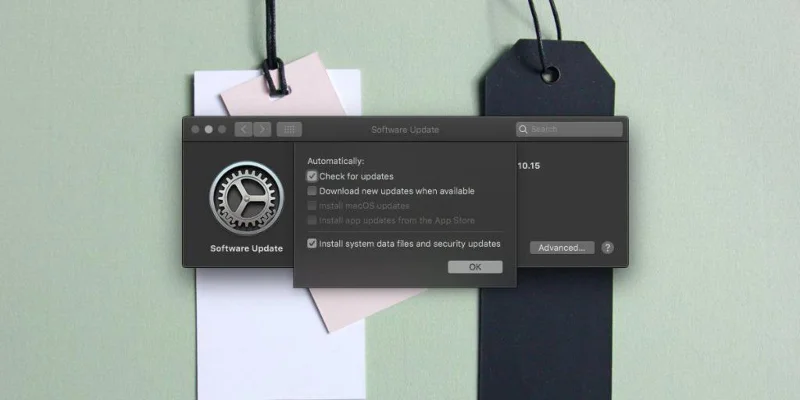800x400 pixels.
Task: Click the minimize window button
Action: [209, 130]
